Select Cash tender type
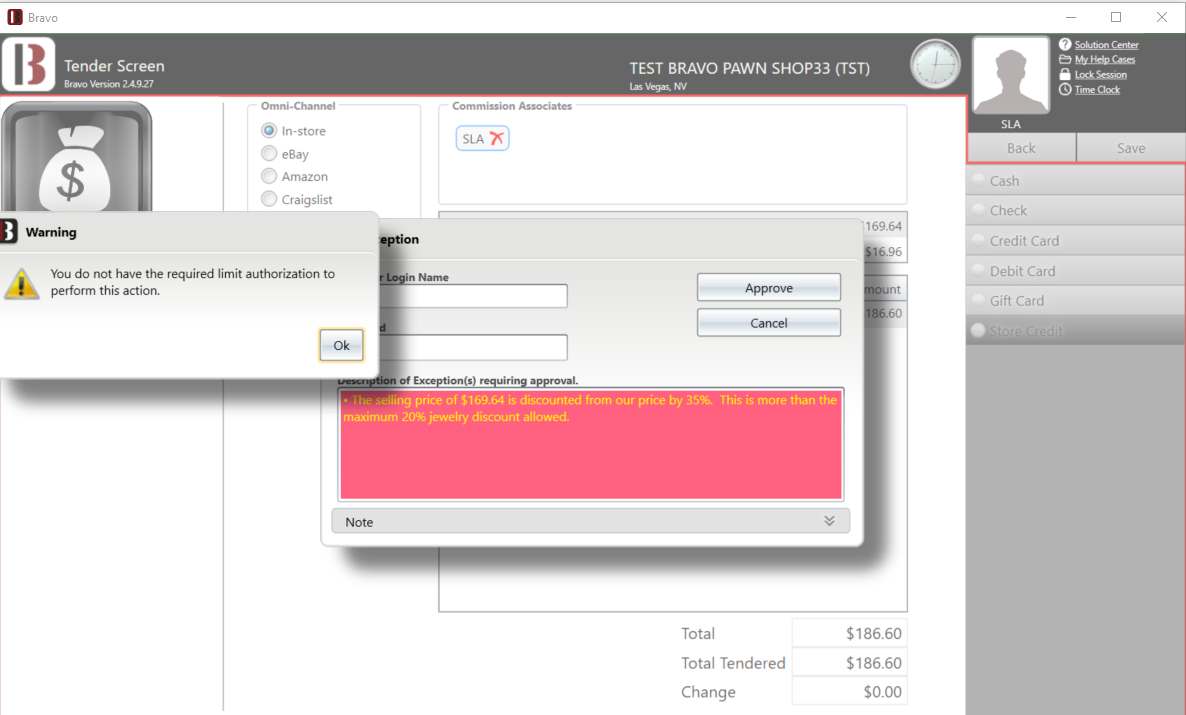This screenshot has height=715, width=1186. 1004,181
